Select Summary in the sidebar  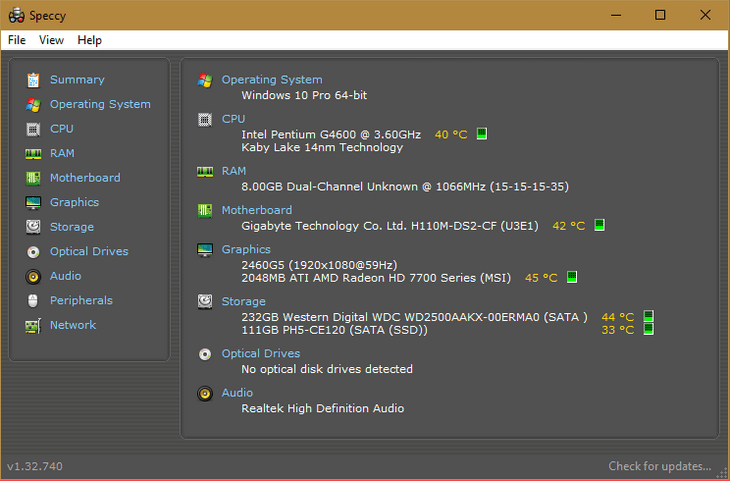pyautogui.click(x=77, y=80)
